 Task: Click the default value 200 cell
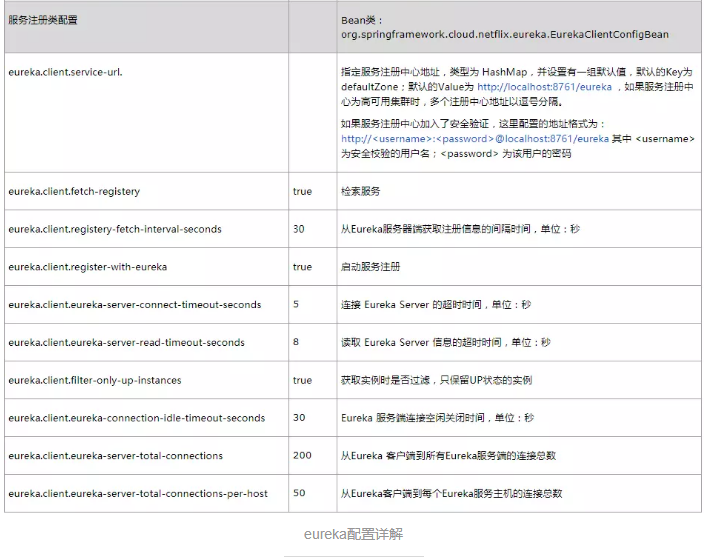point(301,456)
